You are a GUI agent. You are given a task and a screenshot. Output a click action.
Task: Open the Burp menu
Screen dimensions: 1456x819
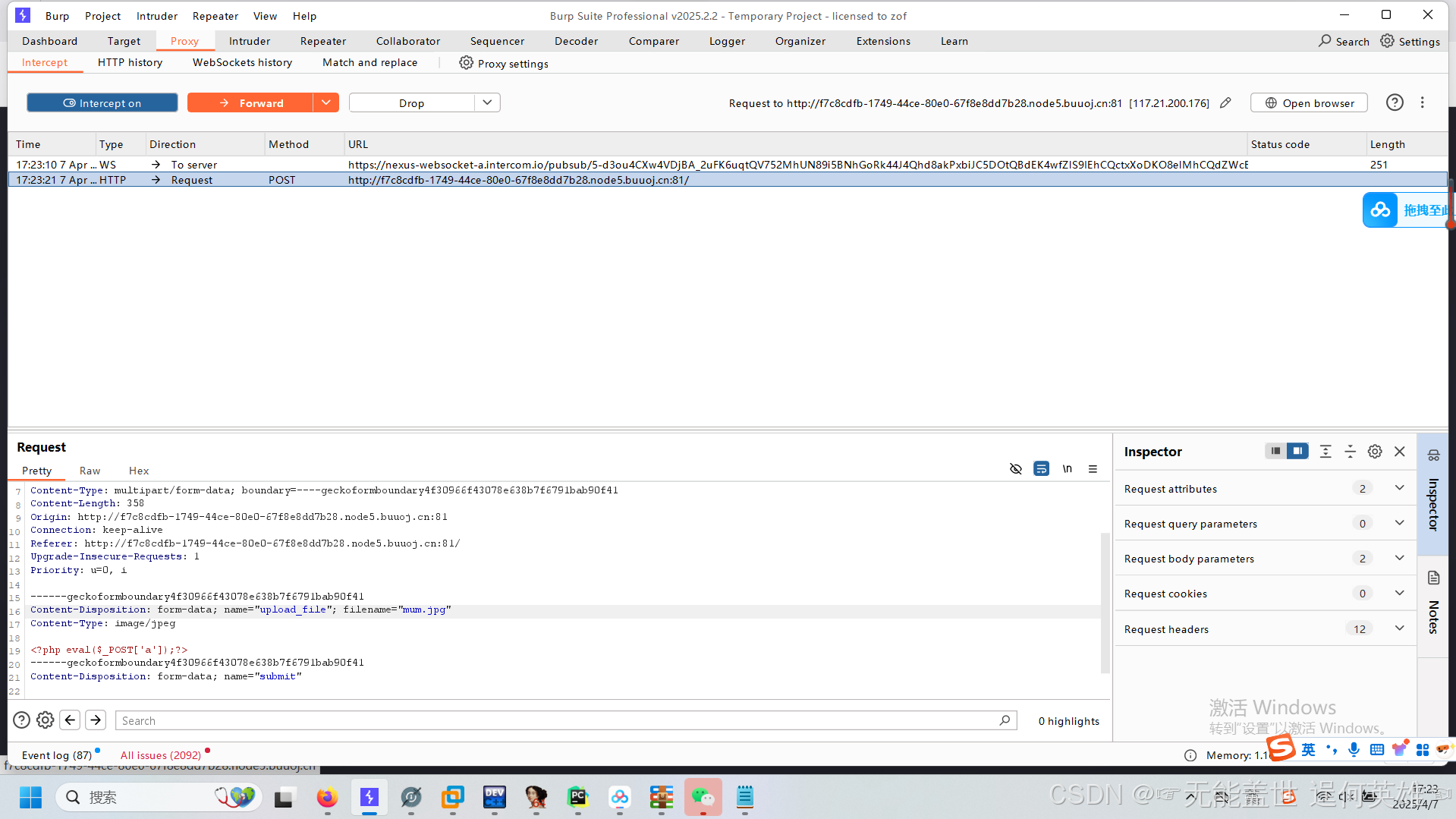coord(57,16)
